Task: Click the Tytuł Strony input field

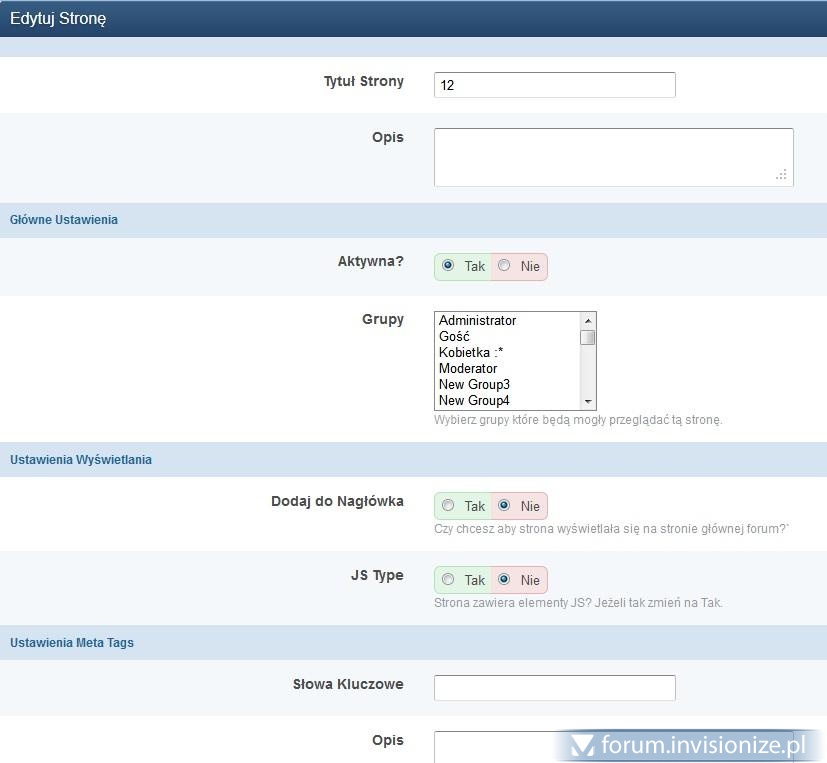Action: 554,85
